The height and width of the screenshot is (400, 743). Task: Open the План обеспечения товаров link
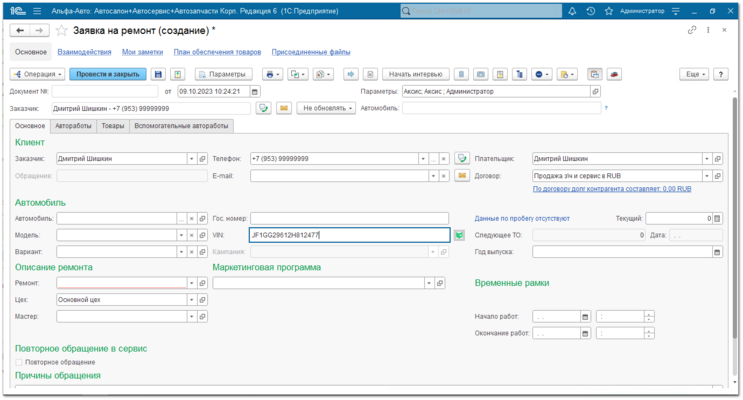217,52
